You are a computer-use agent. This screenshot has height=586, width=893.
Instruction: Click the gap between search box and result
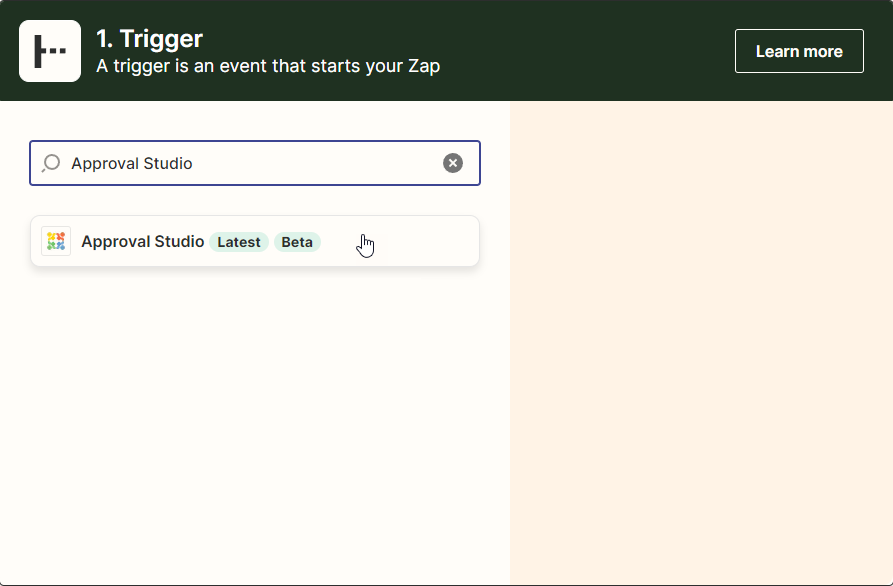point(255,200)
